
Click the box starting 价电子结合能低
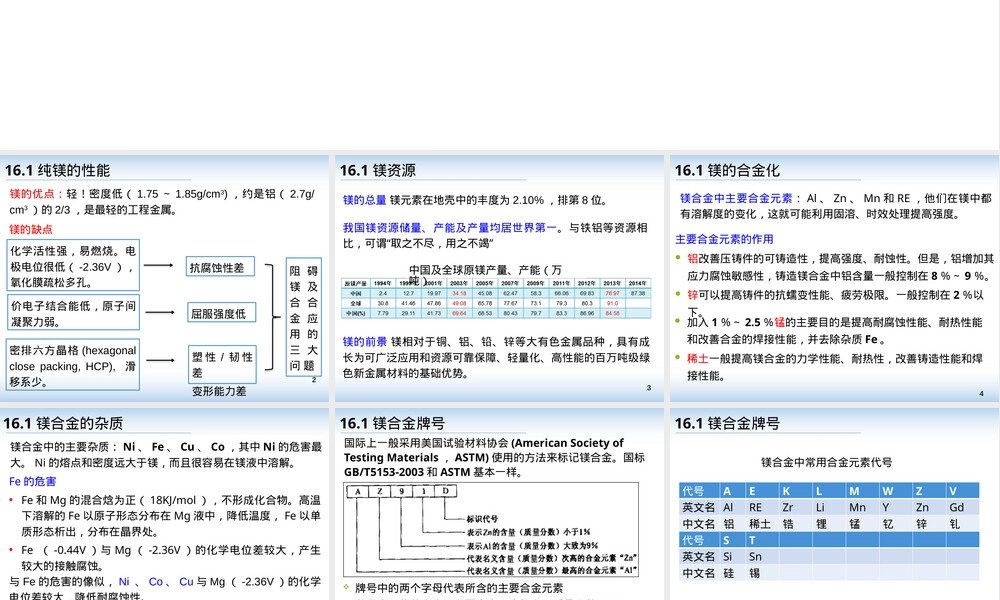tap(73, 312)
